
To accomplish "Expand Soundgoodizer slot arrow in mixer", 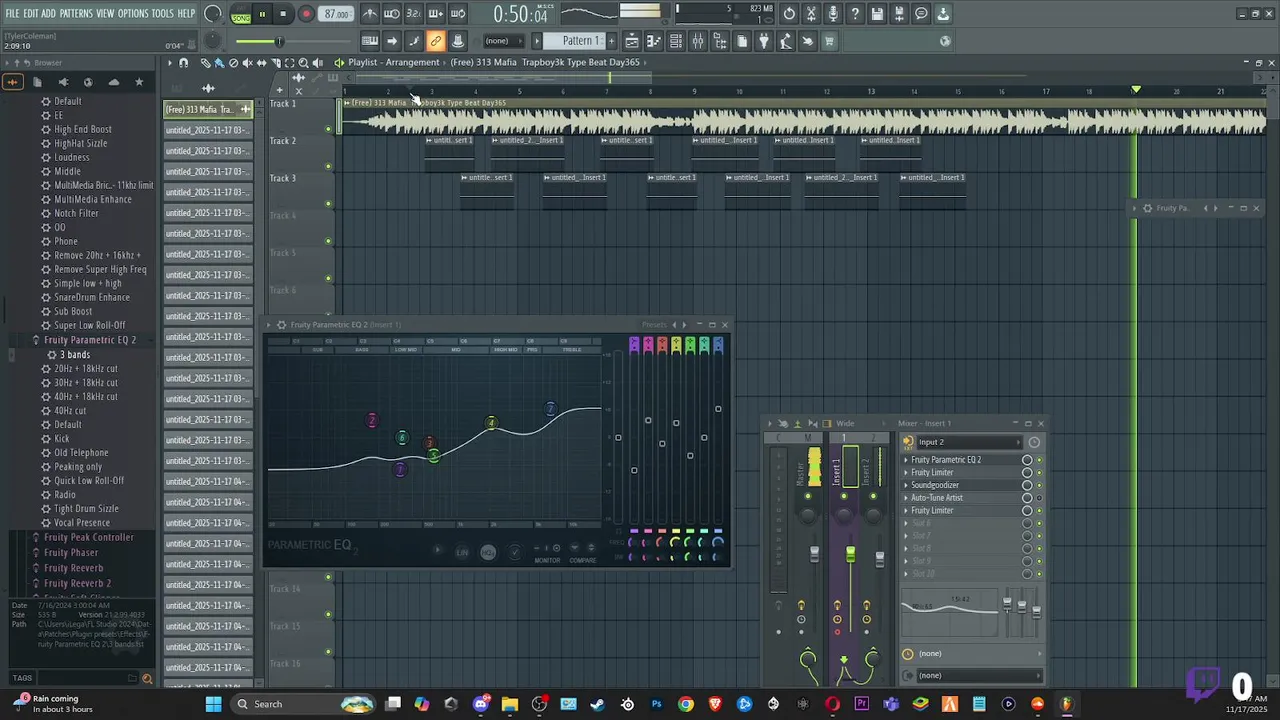I will tap(906, 485).
